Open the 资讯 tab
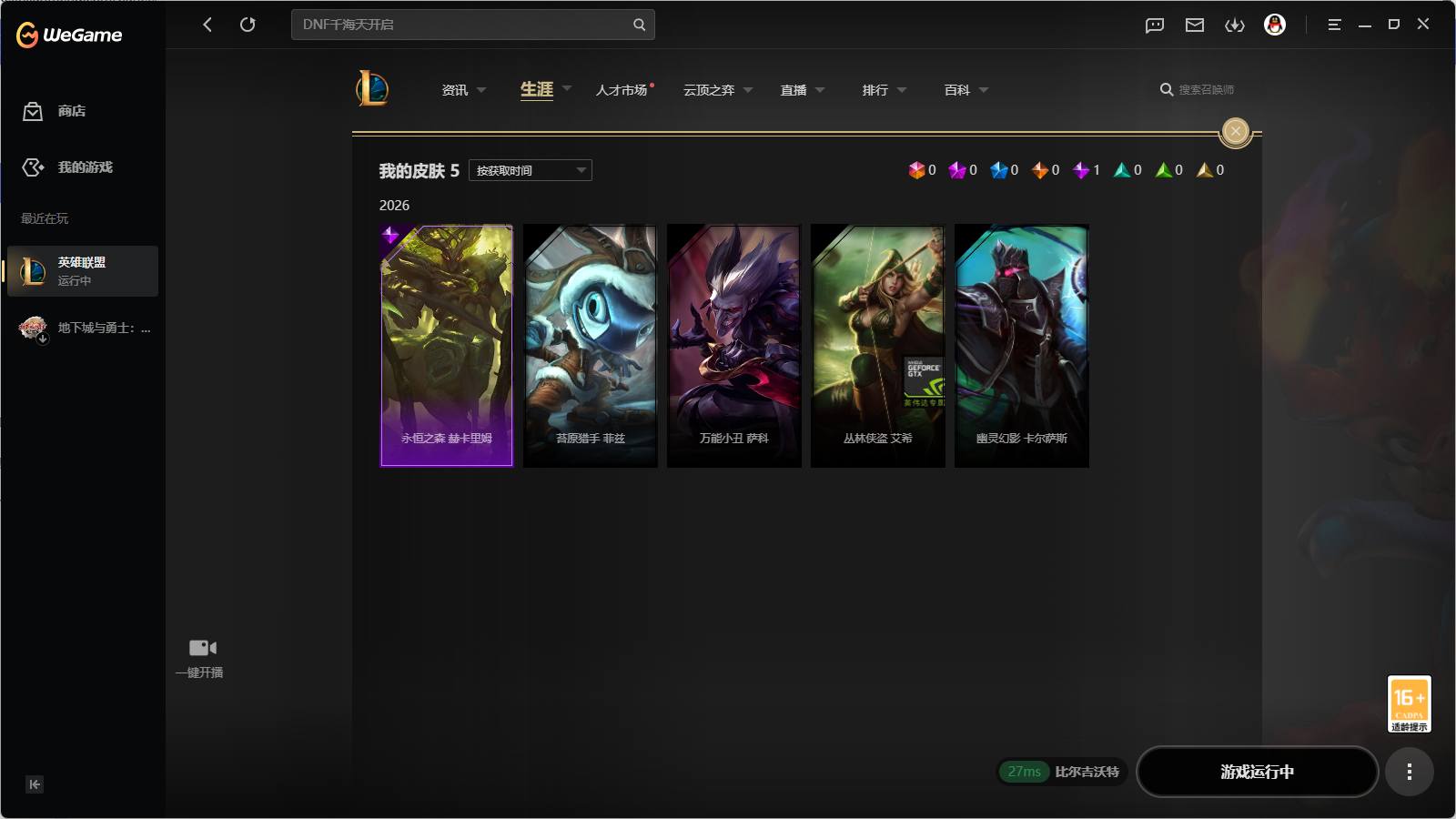The height and width of the screenshot is (819, 1456). (455, 90)
